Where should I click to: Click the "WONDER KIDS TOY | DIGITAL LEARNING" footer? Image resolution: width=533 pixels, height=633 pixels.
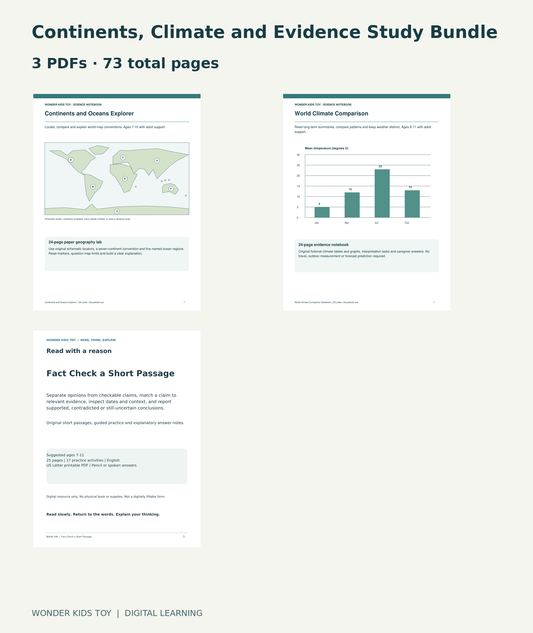pos(117,613)
